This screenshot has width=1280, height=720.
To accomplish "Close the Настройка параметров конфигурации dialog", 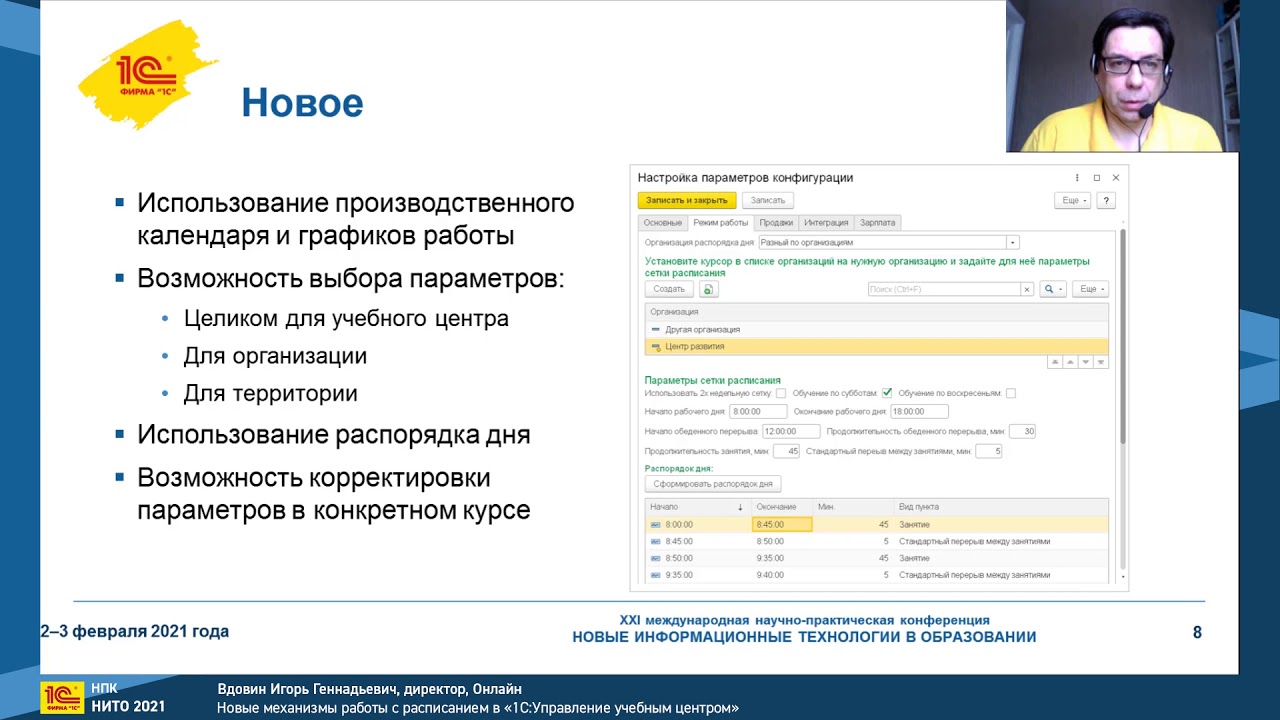I will click(1116, 178).
